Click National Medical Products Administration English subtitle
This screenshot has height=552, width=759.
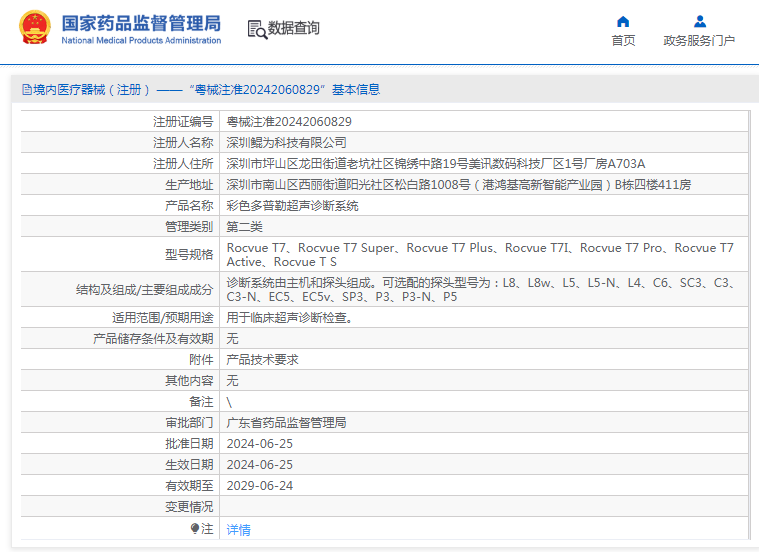(x=141, y=41)
